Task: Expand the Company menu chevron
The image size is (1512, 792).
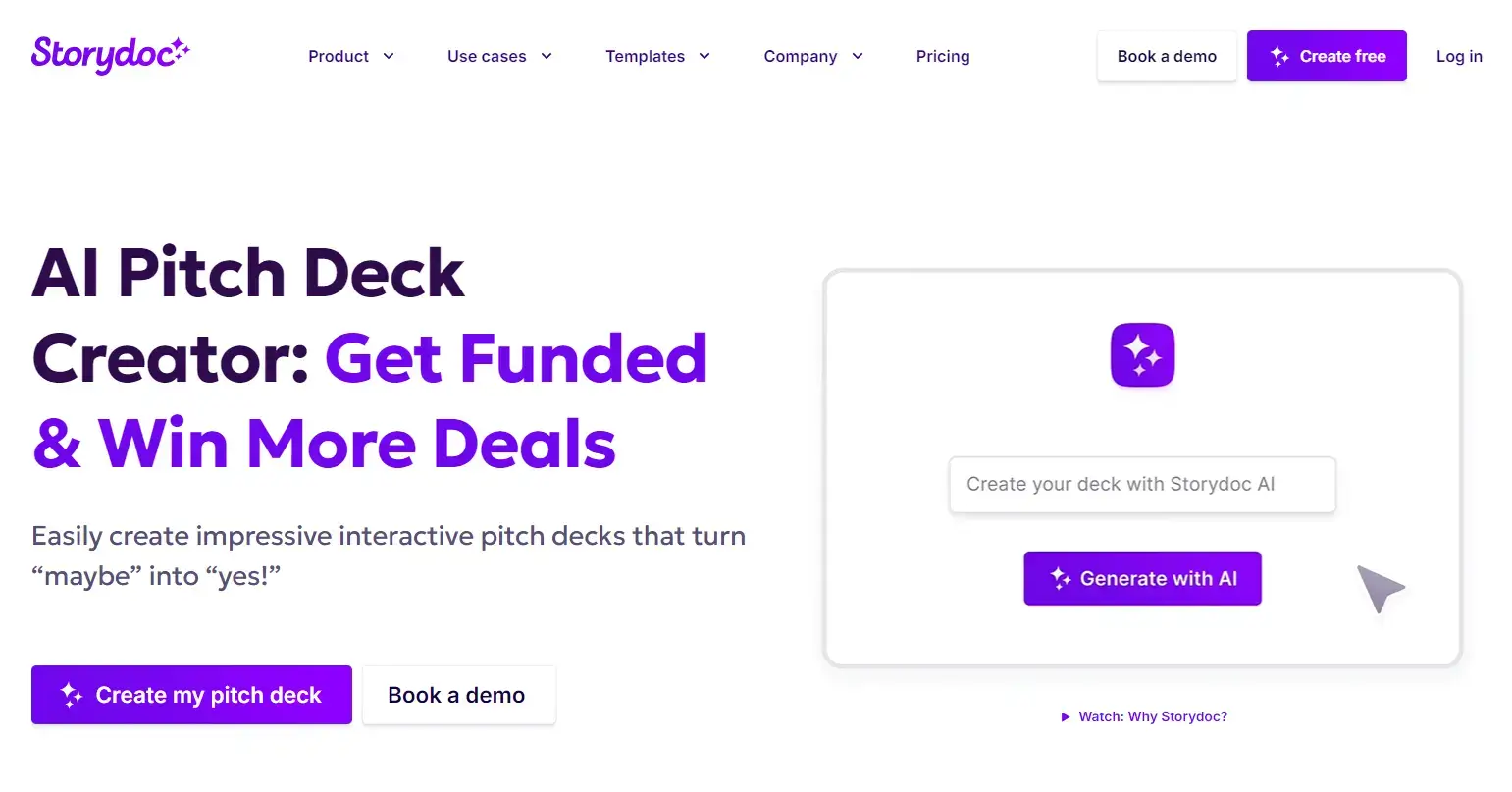Action: (x=858, y=56)
